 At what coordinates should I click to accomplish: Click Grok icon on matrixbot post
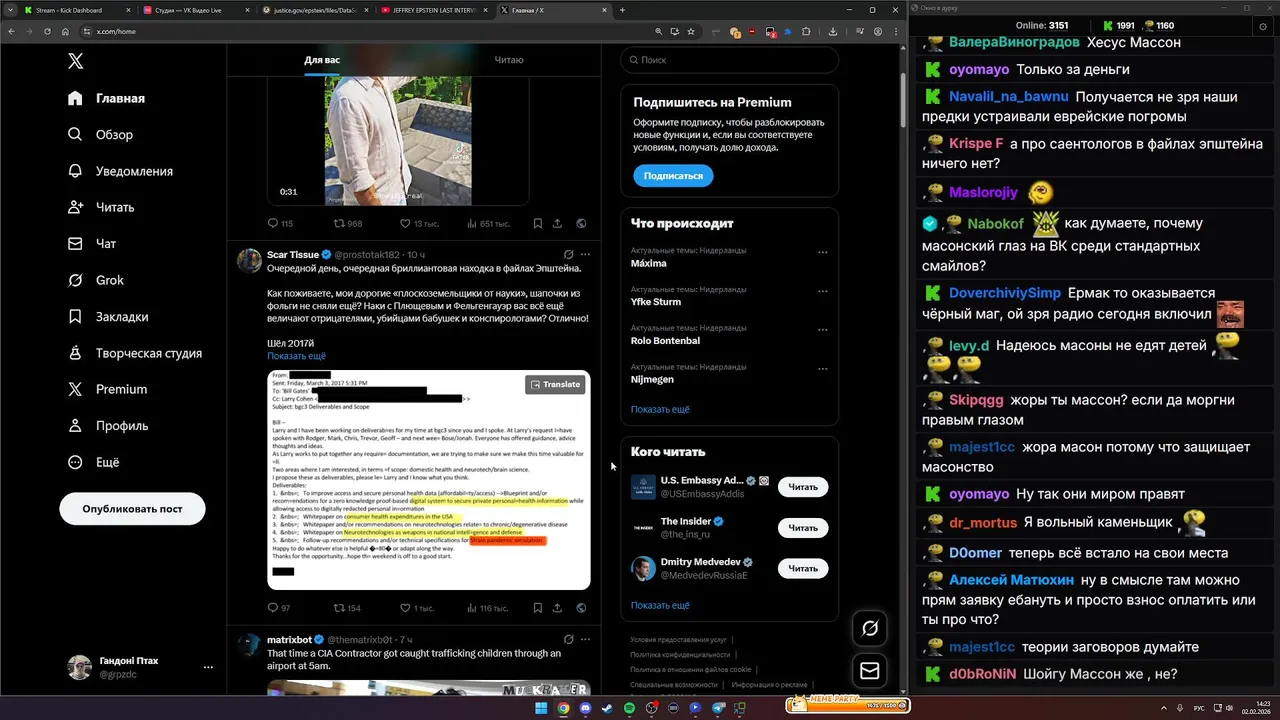click(x=568, y=639)
